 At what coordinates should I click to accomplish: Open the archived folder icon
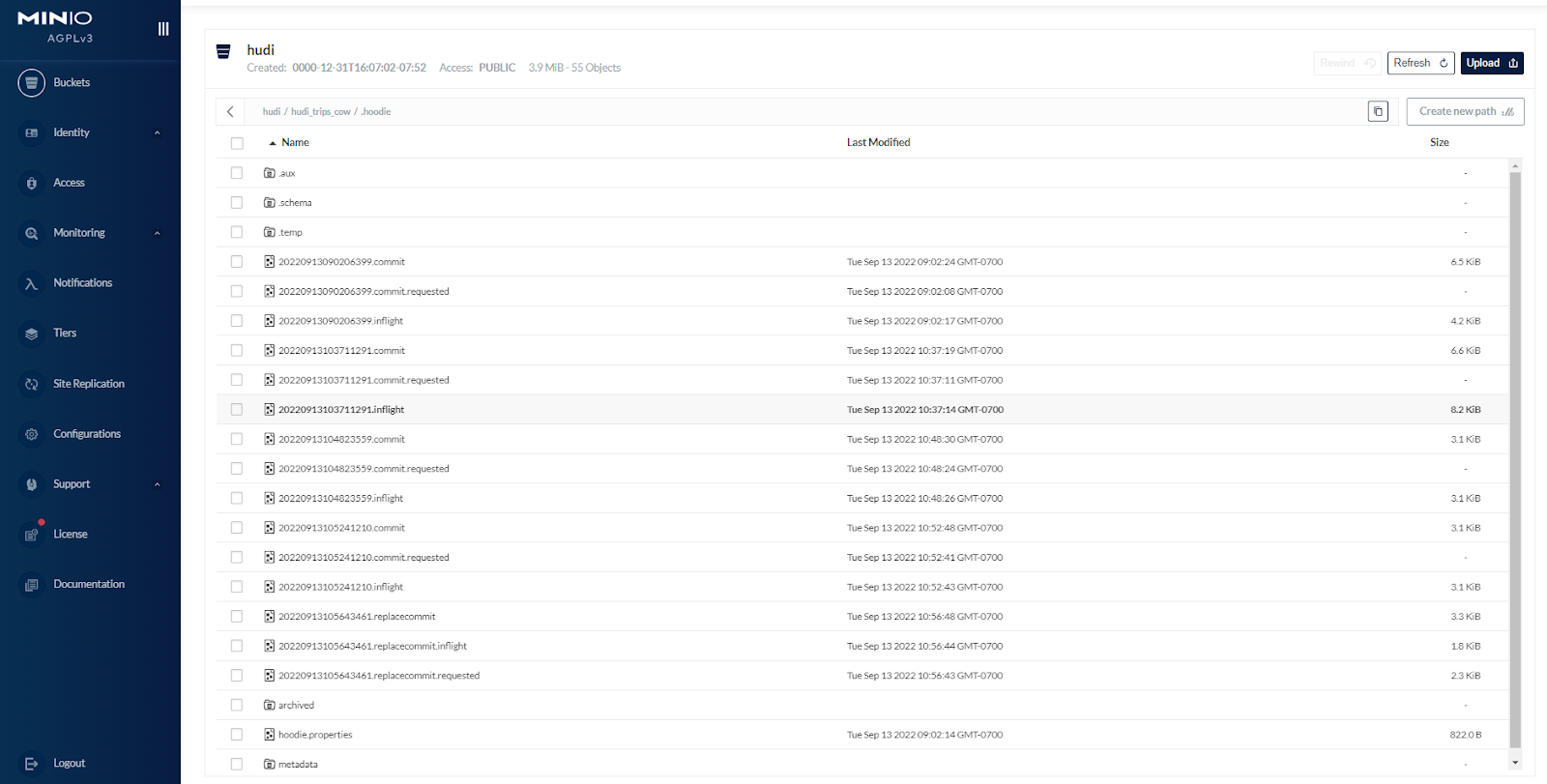(x=270, y=705)
